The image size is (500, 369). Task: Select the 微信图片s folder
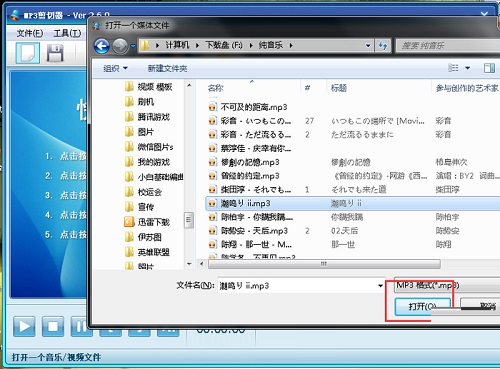[x=155, y=147]
